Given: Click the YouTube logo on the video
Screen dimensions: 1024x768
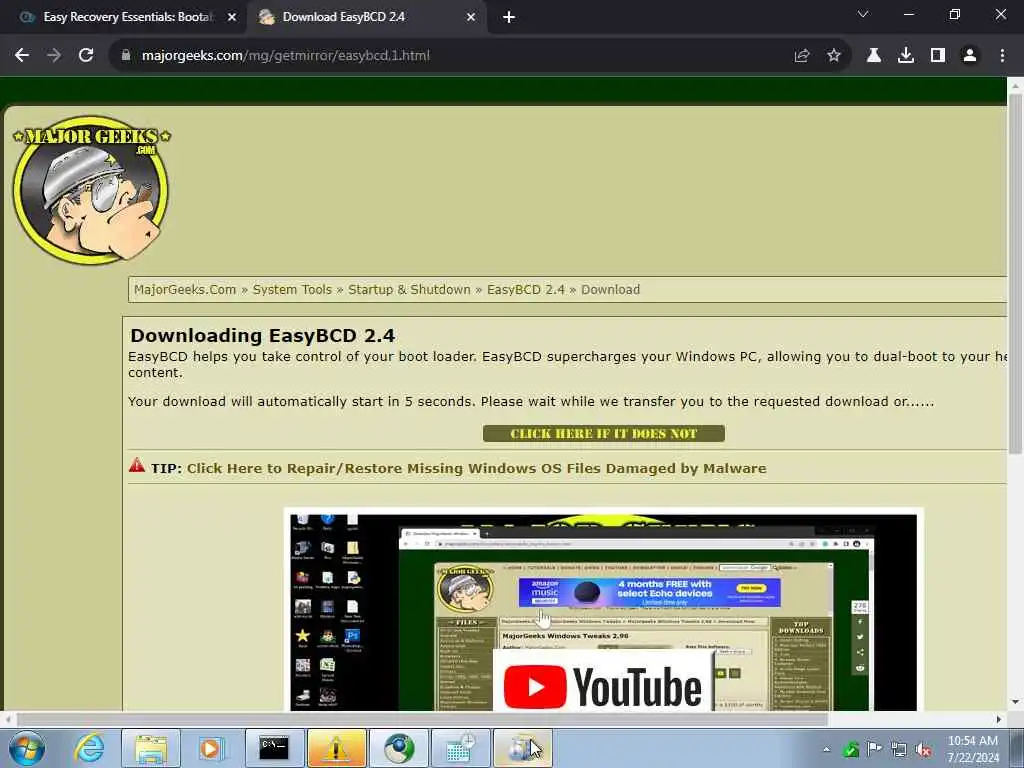Looking at the screenshot, I should click(x=602, y=686).
